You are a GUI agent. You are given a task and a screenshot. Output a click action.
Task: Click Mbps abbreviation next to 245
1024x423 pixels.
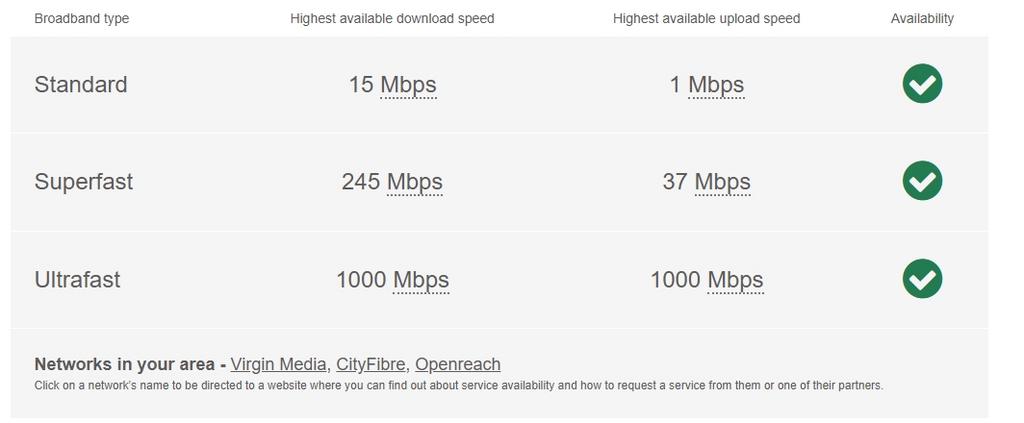415,182
